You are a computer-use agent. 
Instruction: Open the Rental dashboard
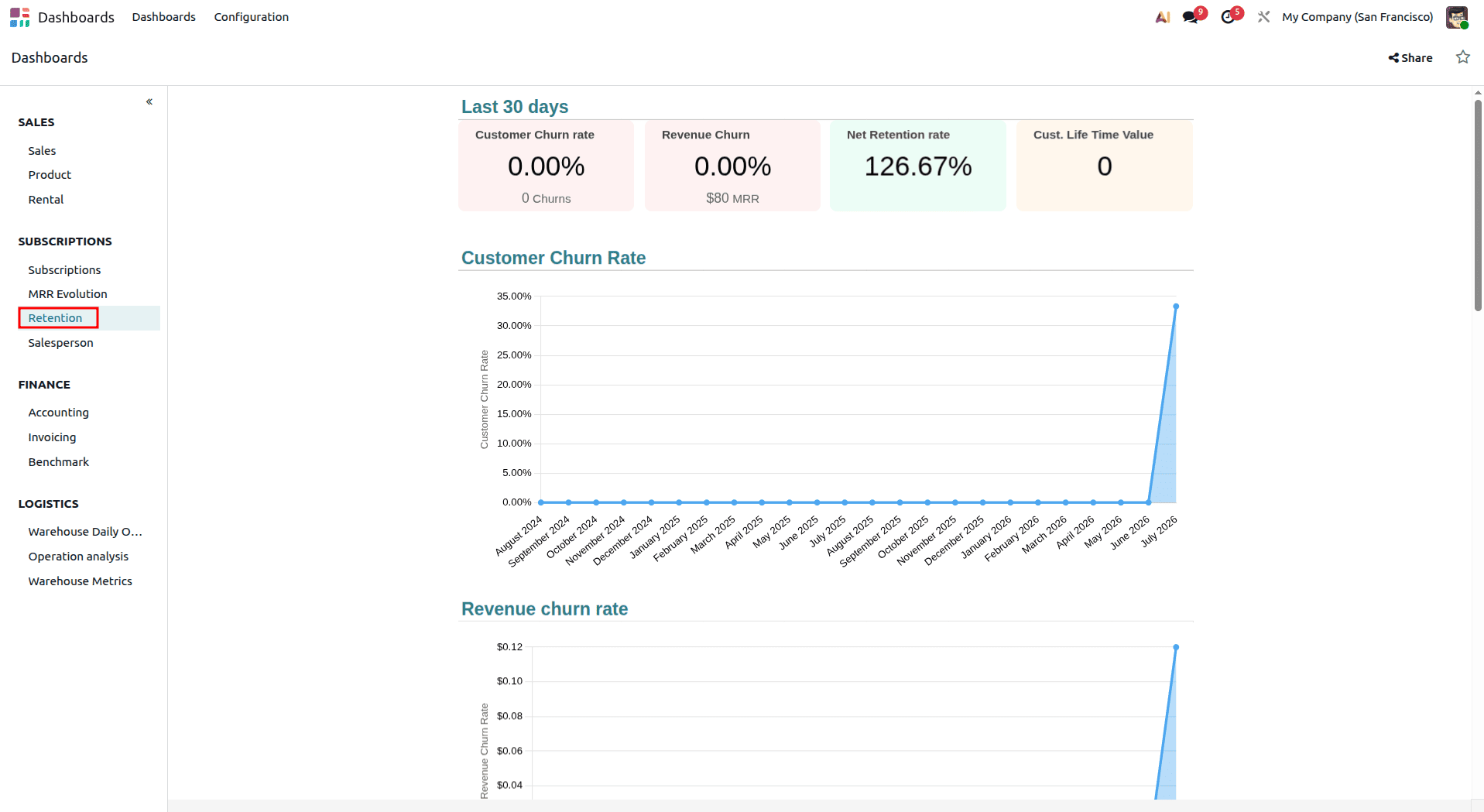[x=46, y=200]
